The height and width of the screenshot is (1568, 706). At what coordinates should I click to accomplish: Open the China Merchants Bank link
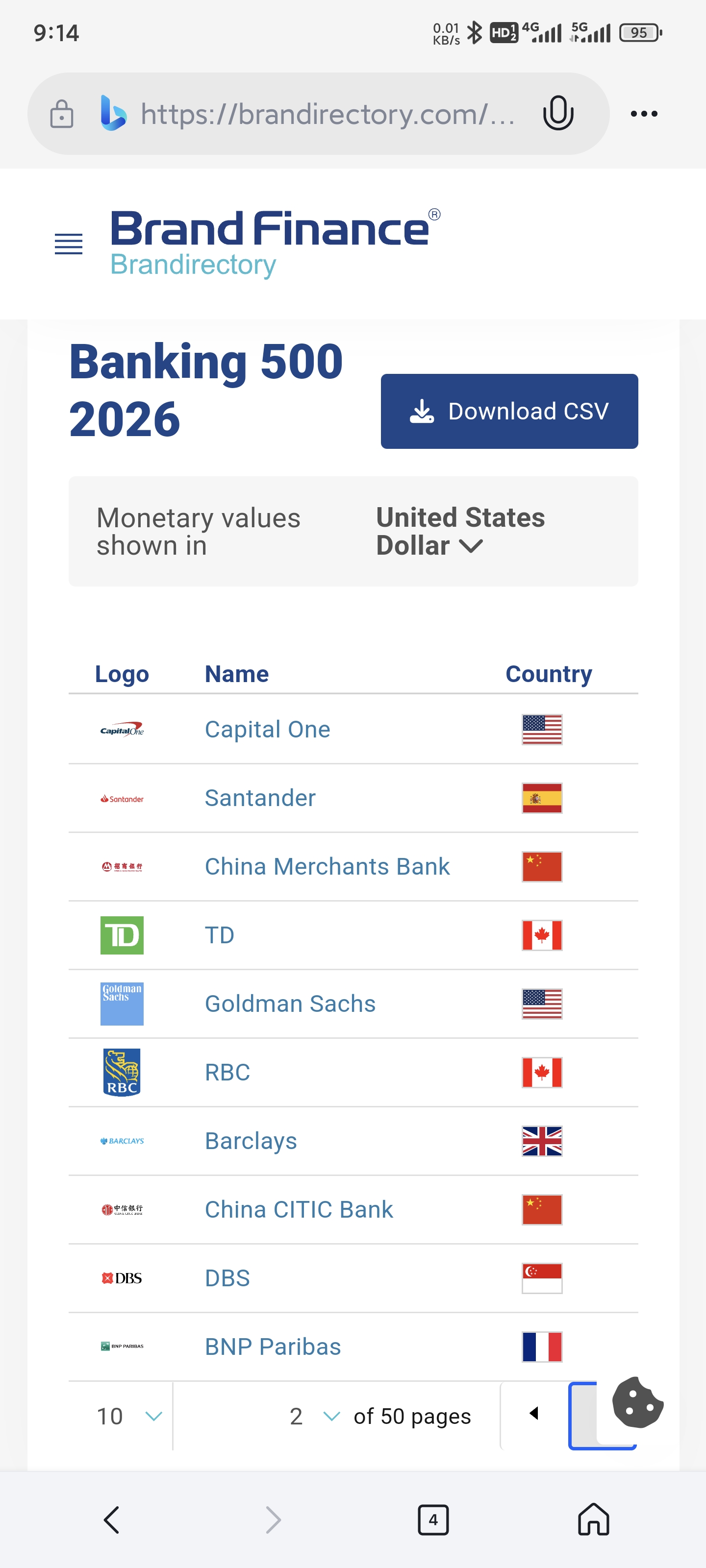click(x=327, y=866)
